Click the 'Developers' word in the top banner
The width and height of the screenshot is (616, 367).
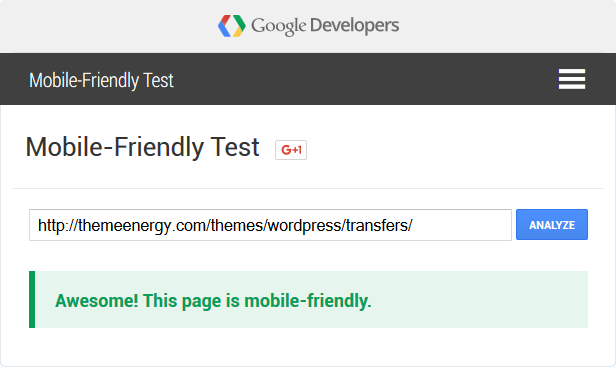click(354, 26)
